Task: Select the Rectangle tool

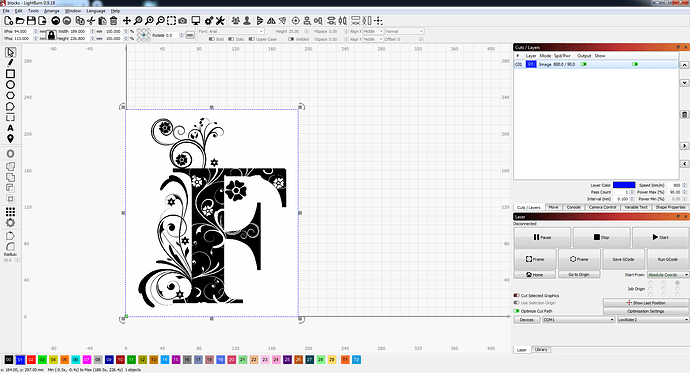Action: [10, 74]
